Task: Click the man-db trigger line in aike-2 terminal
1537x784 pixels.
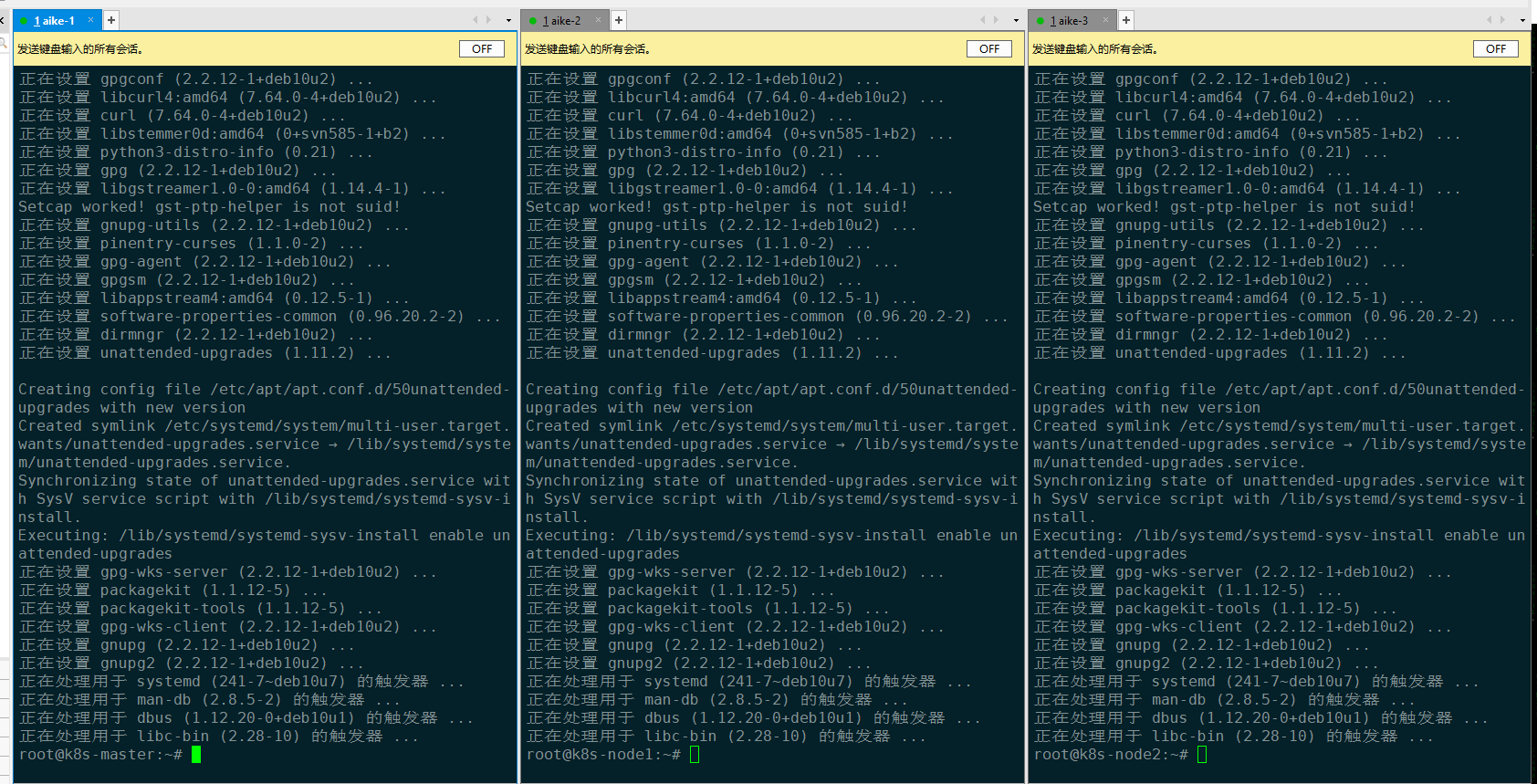Action: (717, 700)
